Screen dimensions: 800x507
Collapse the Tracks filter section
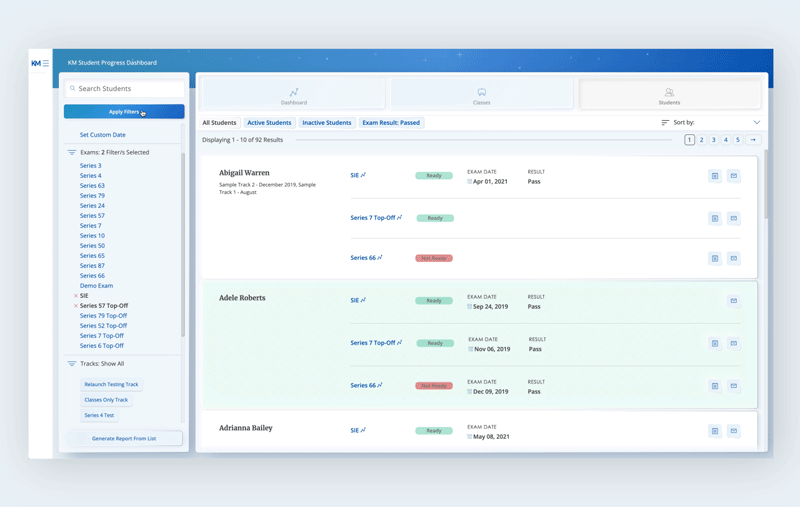[72, 364]
